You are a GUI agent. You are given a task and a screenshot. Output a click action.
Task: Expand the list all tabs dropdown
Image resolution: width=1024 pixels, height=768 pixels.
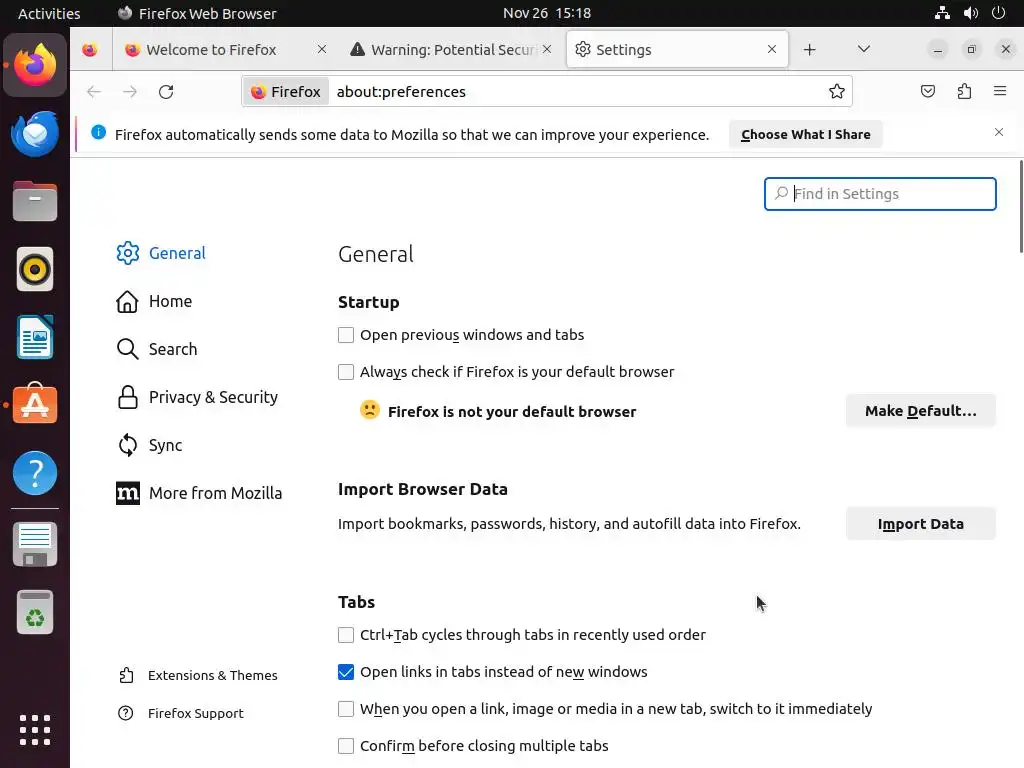[864, 49]
